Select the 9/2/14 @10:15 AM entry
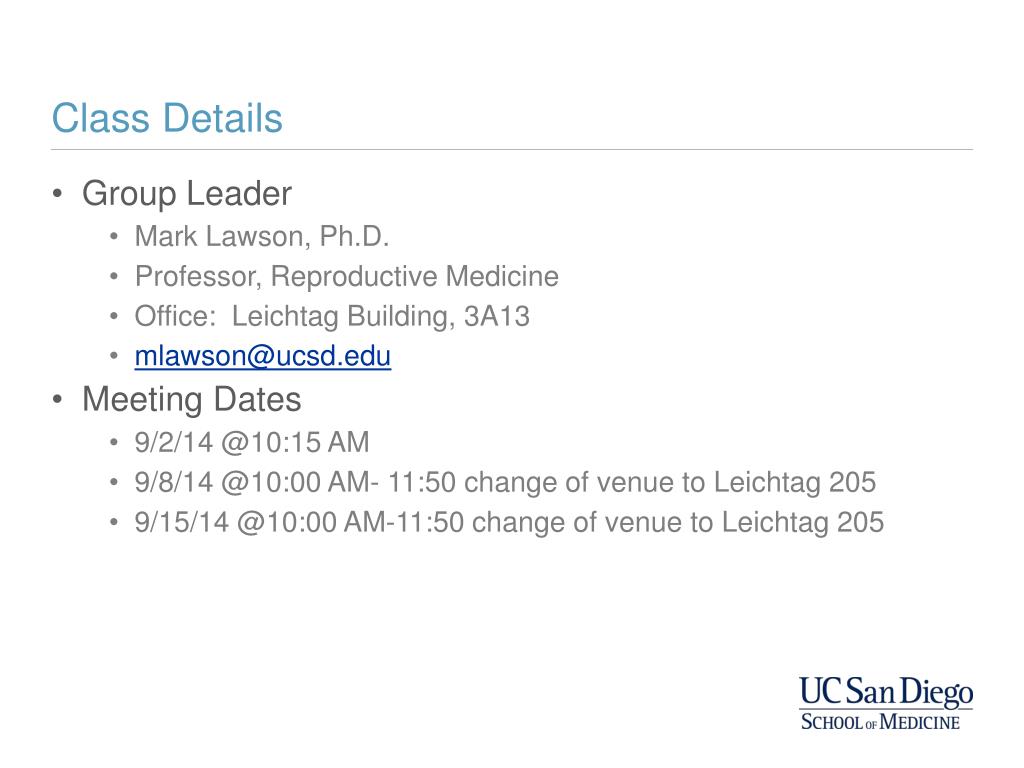Image resolution: width=1024 pixels, height=768 pixels. tap(251, 443)
